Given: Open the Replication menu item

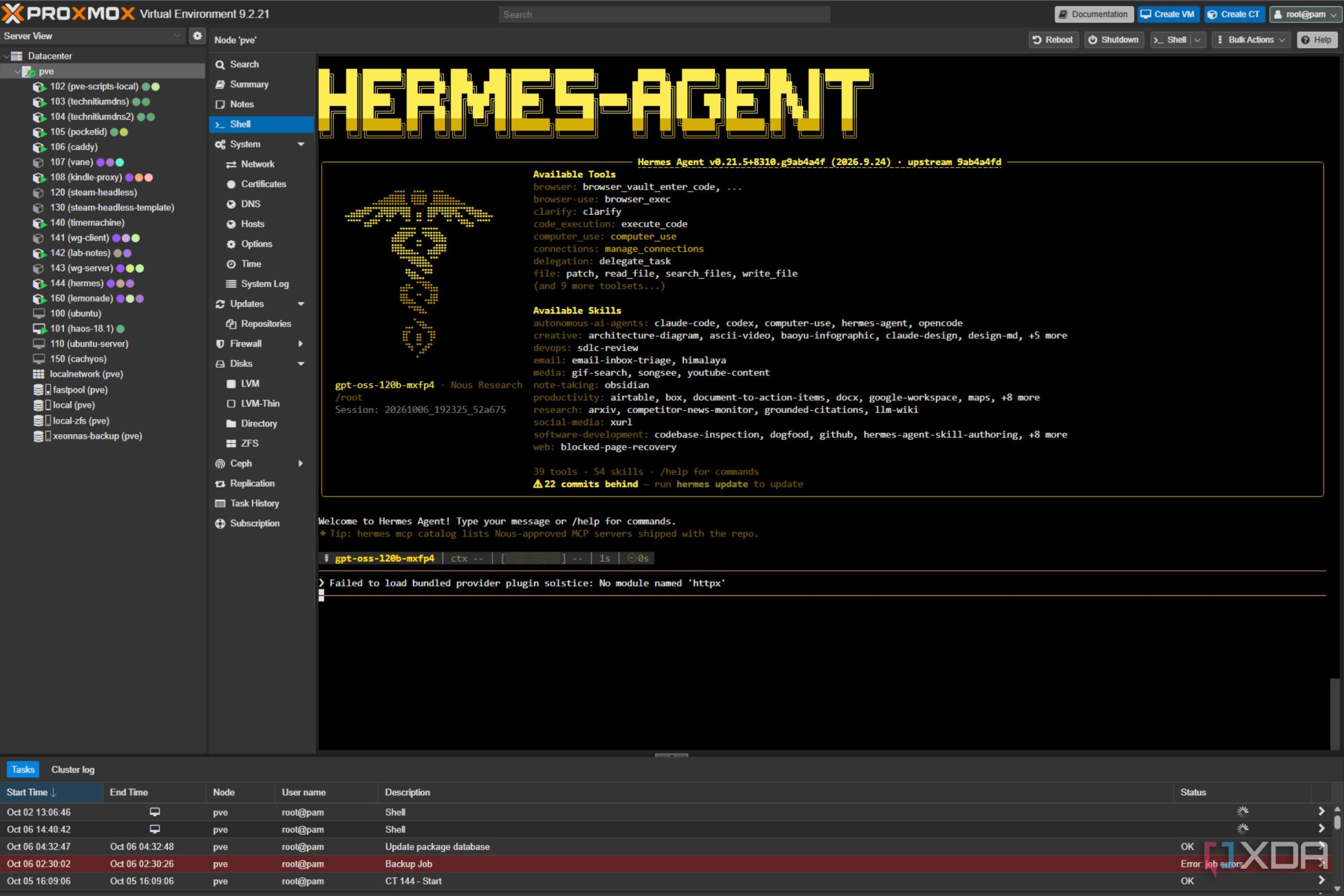Looking at the screenshot, I should (261, 484).
